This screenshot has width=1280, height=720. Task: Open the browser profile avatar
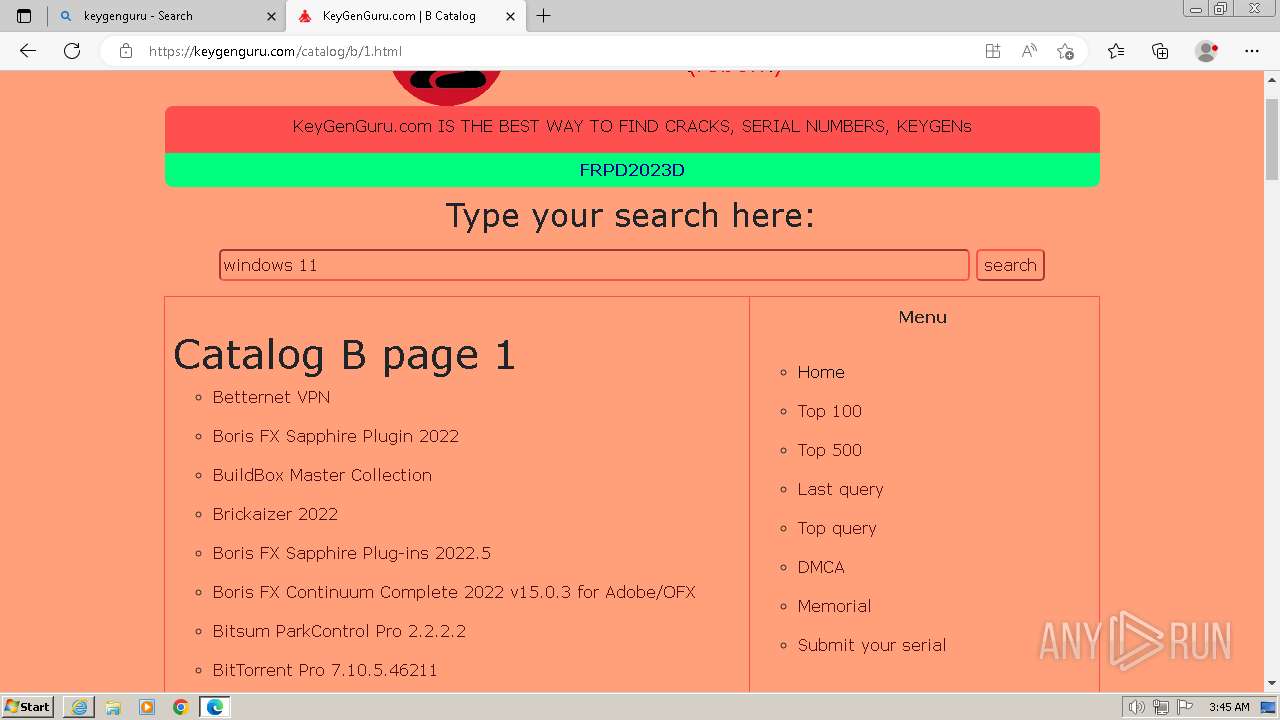click(x=1206, y=51)
